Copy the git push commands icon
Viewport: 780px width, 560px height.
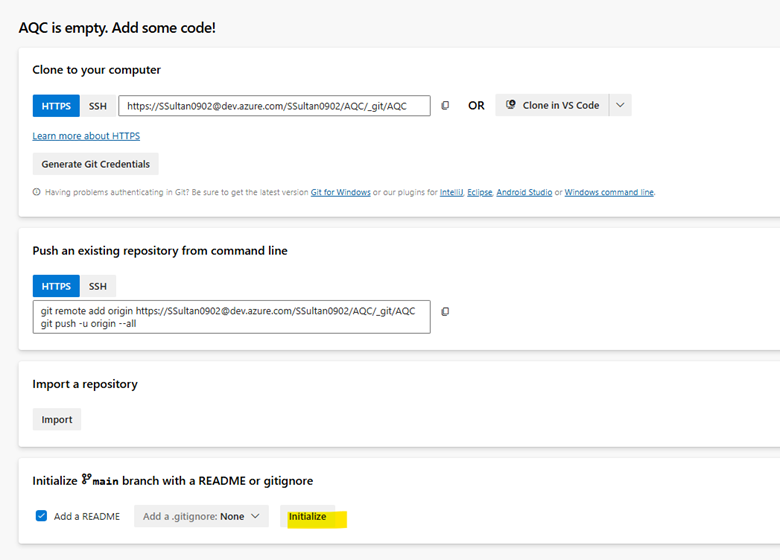click(445, 311)
